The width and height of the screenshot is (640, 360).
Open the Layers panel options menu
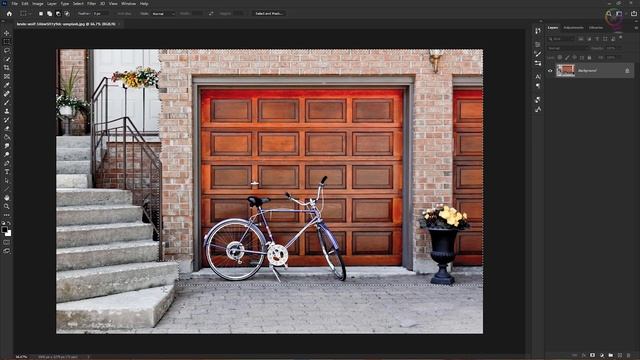636,28
